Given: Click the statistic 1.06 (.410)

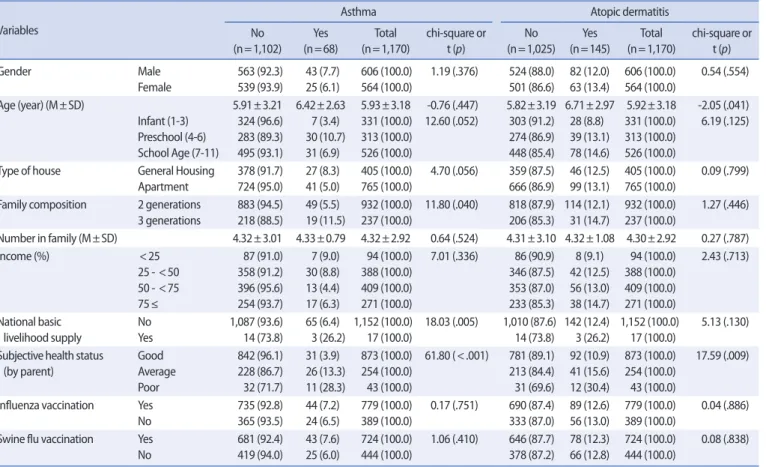Looking at the screenshot, I should [x=454, y=439].
